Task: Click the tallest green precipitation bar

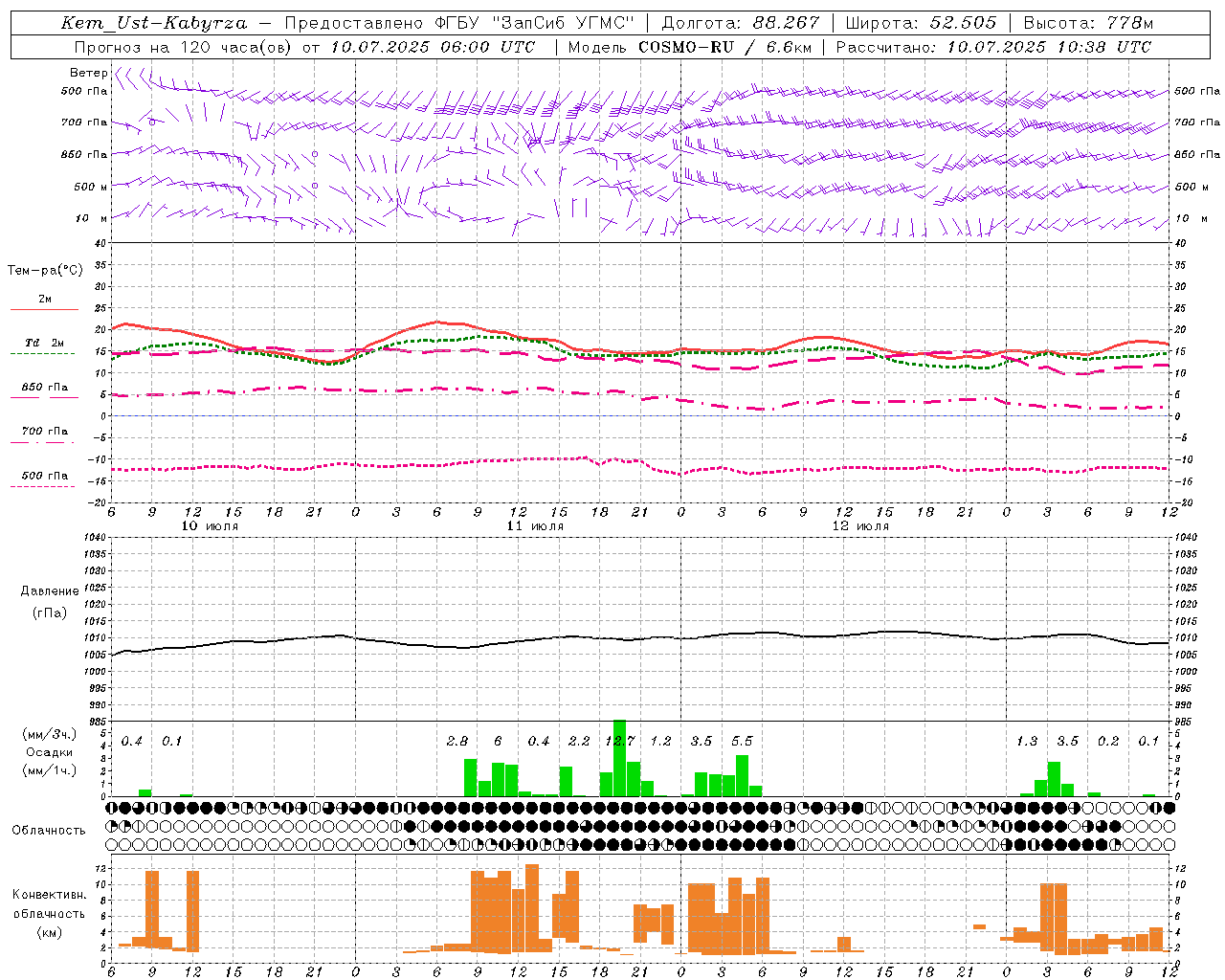Action: pyautogui.click(x=619, y=758)
